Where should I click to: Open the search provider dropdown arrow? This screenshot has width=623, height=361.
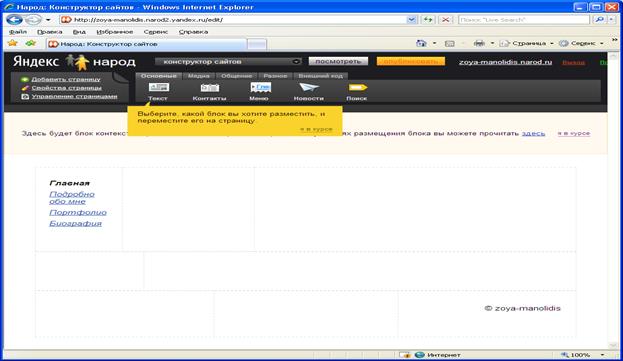coord(611,19)
